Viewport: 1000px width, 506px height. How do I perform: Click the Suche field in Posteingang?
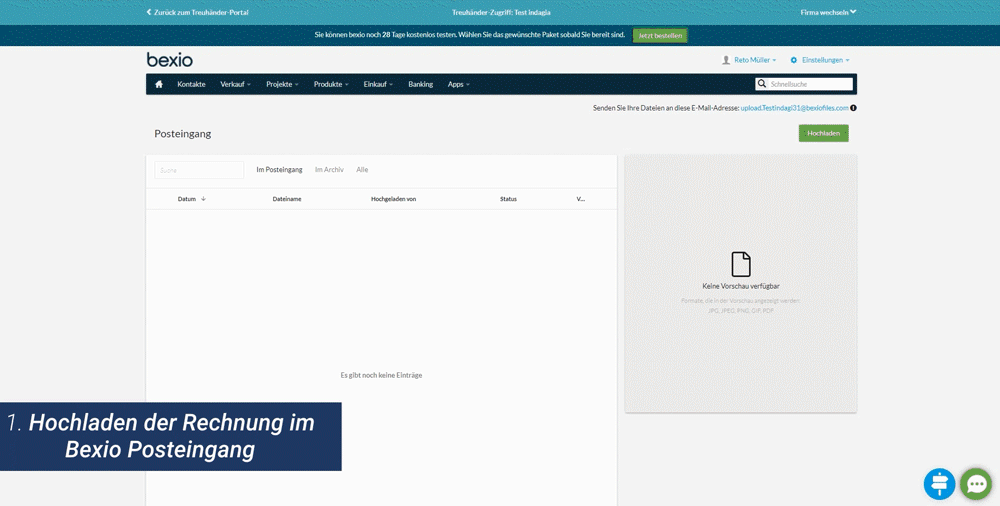(x=199, y=170)
